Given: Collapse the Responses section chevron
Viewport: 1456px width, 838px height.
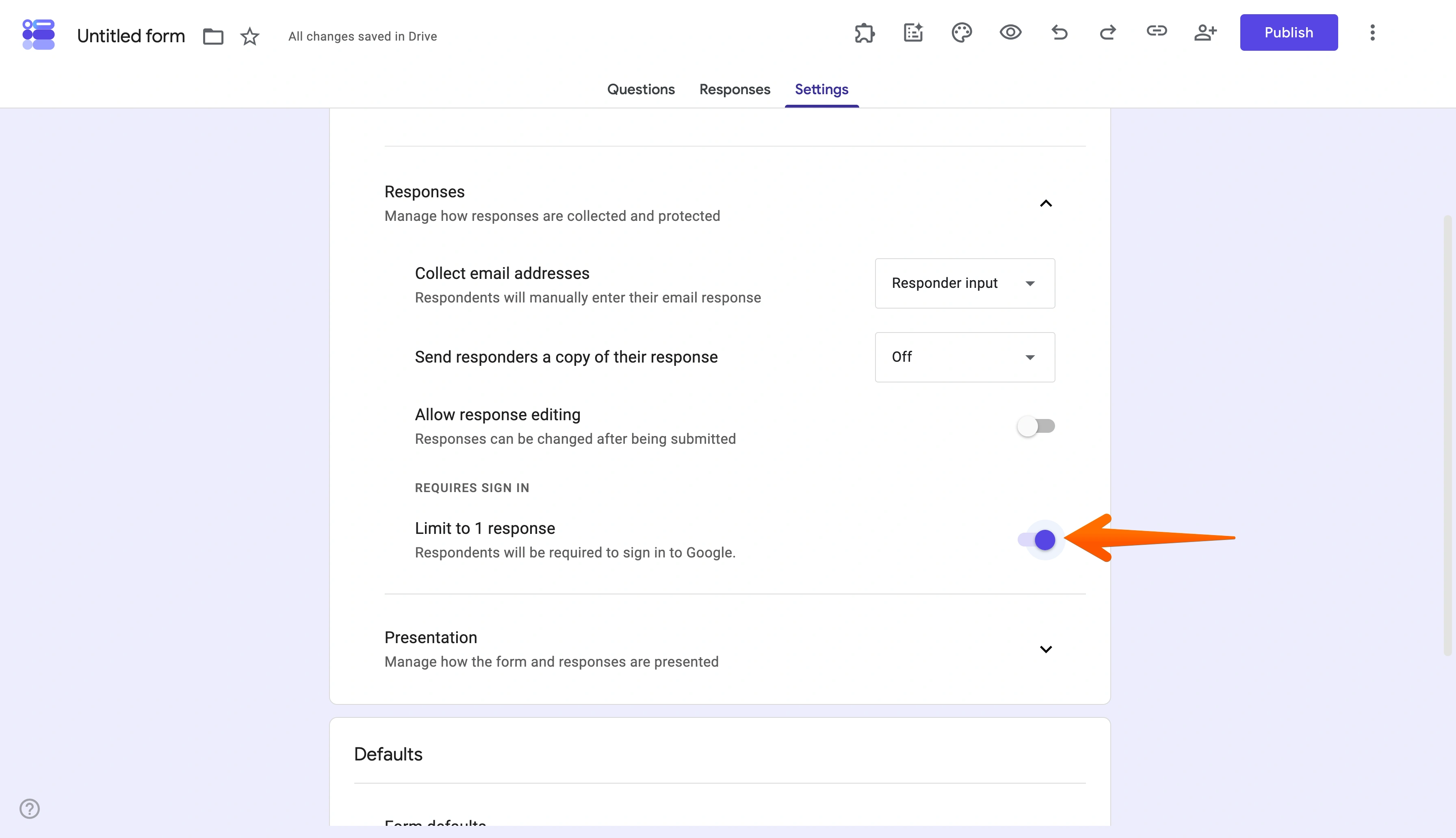Looking at the screenshot, I should 1046,204.
